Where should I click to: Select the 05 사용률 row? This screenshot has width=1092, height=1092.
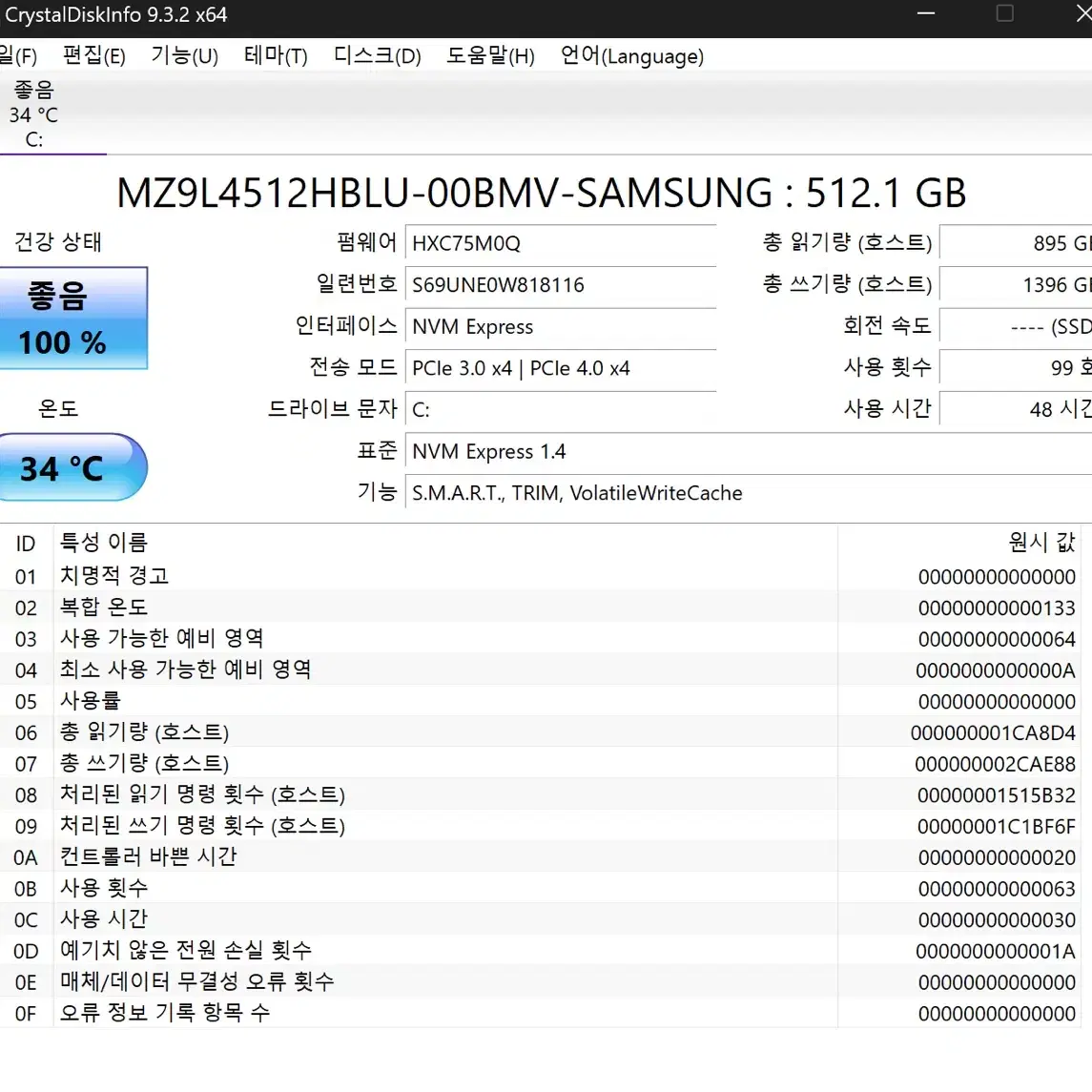click(x=541, y=701)
